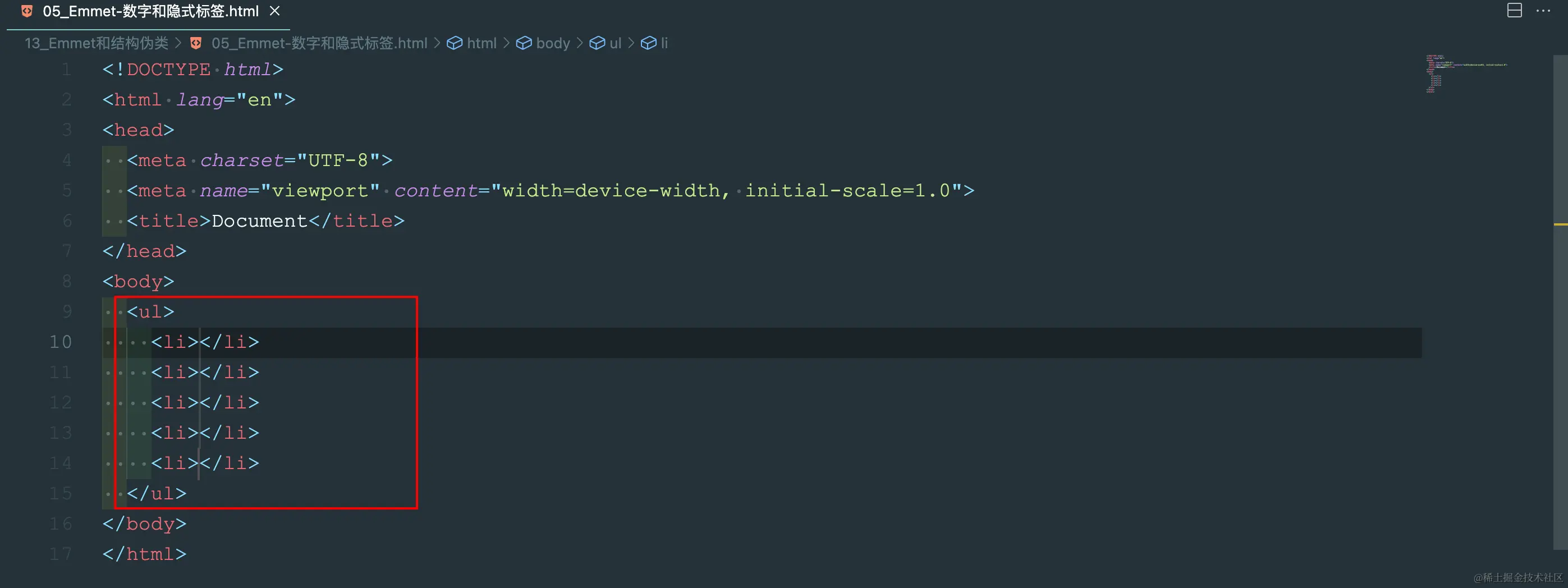Click line number 1 in the gutter

click(x=66, y=70)
